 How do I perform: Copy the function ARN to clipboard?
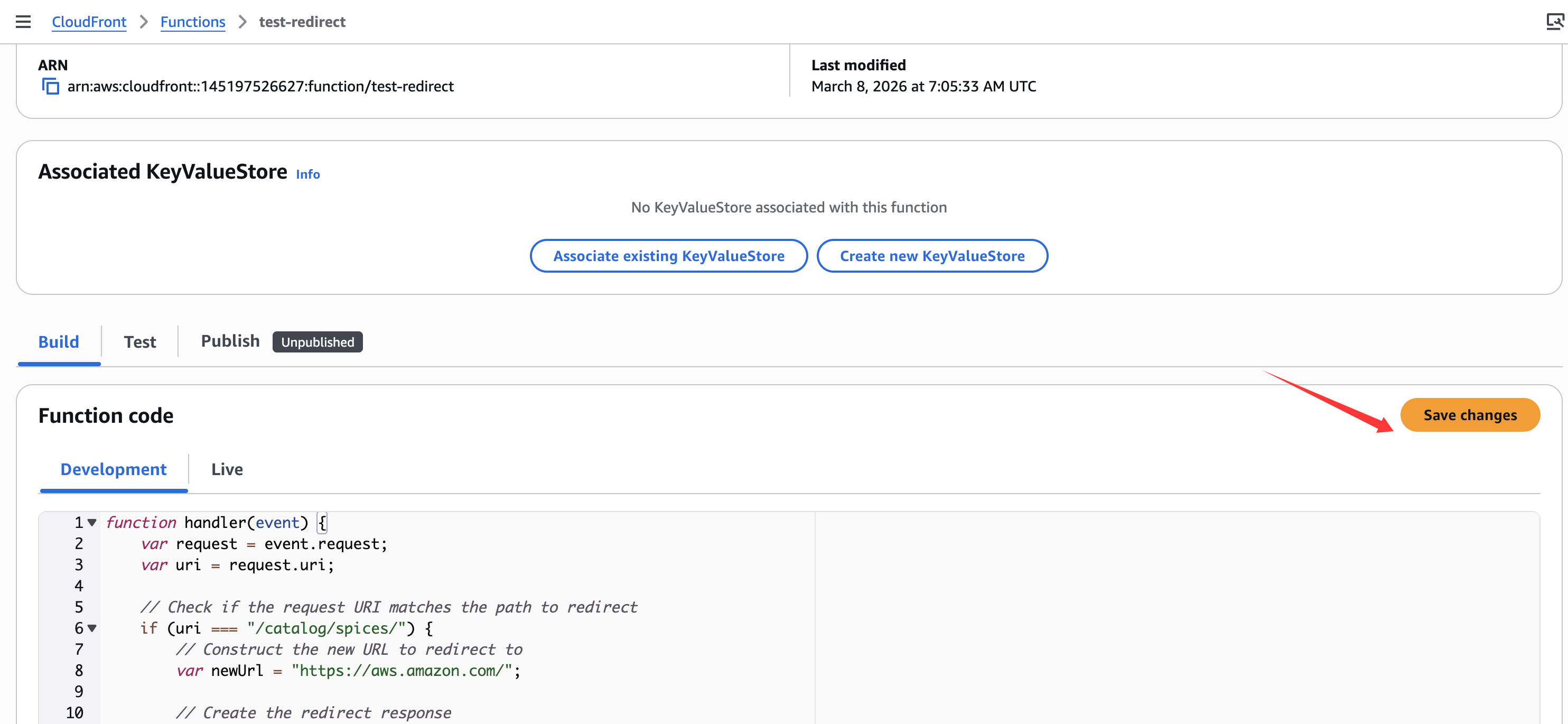[51, 87]
